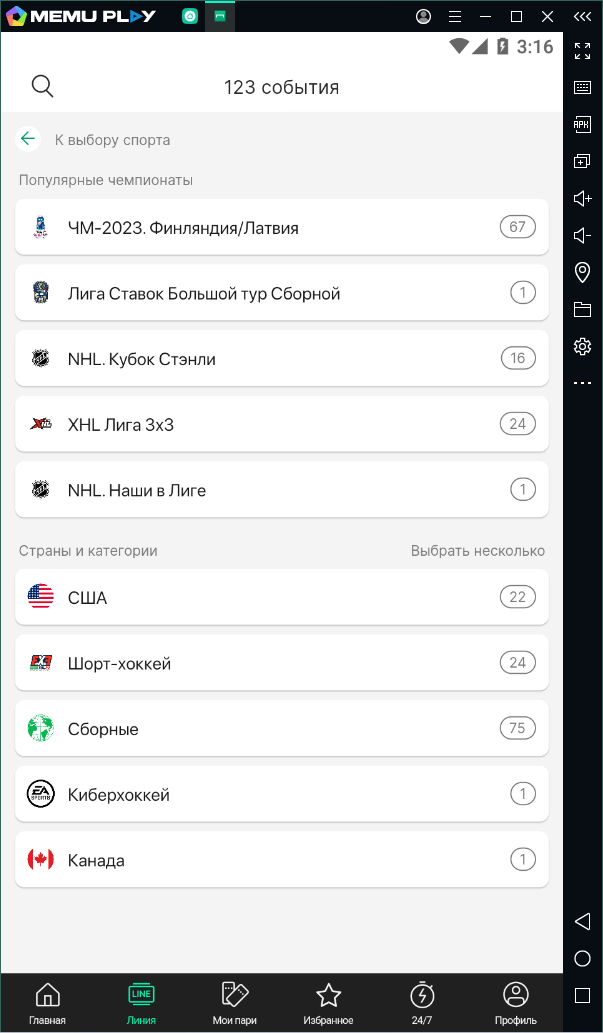Viewport: 603px width, 1033px height.
Task: Click MEmu volume up icon
Action: pyautogui.click(x=582, y=198)
